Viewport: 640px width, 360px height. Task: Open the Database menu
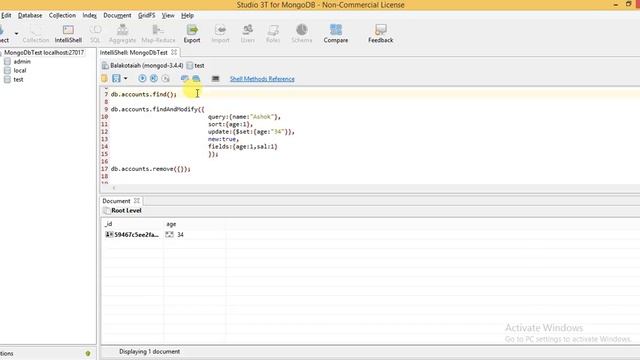tap(30, 16)
